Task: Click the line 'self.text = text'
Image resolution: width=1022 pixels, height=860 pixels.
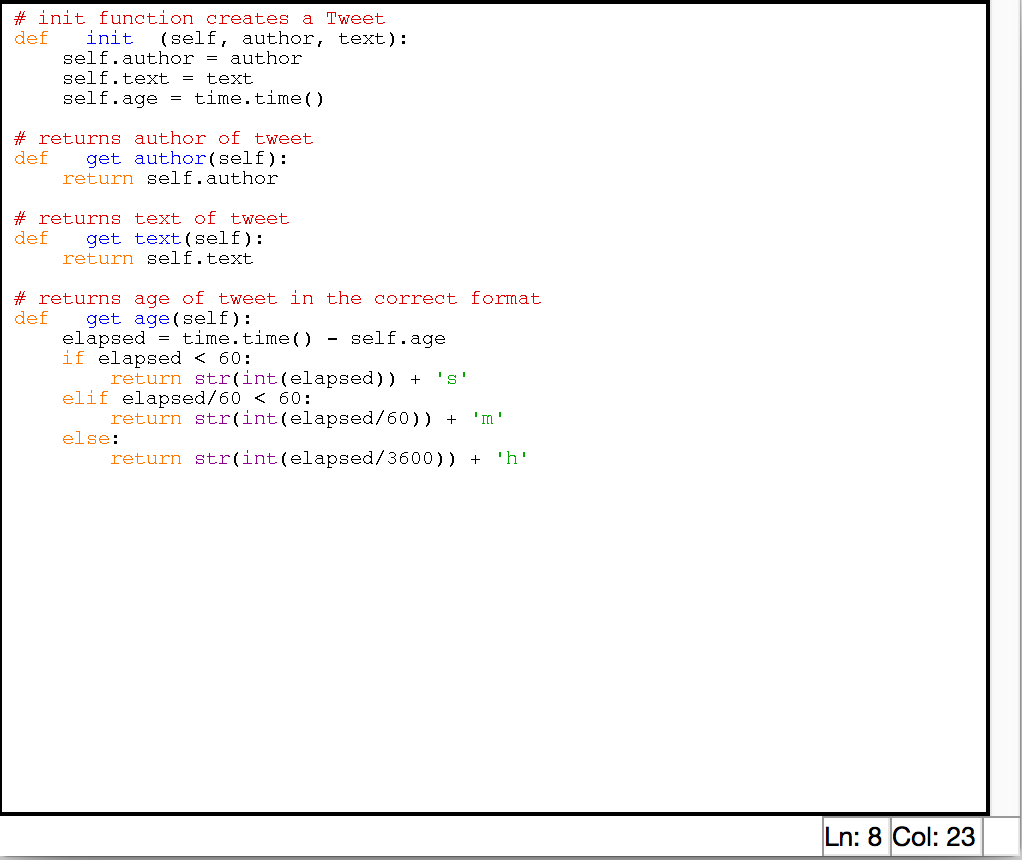Action: click(x=158, y=79)
